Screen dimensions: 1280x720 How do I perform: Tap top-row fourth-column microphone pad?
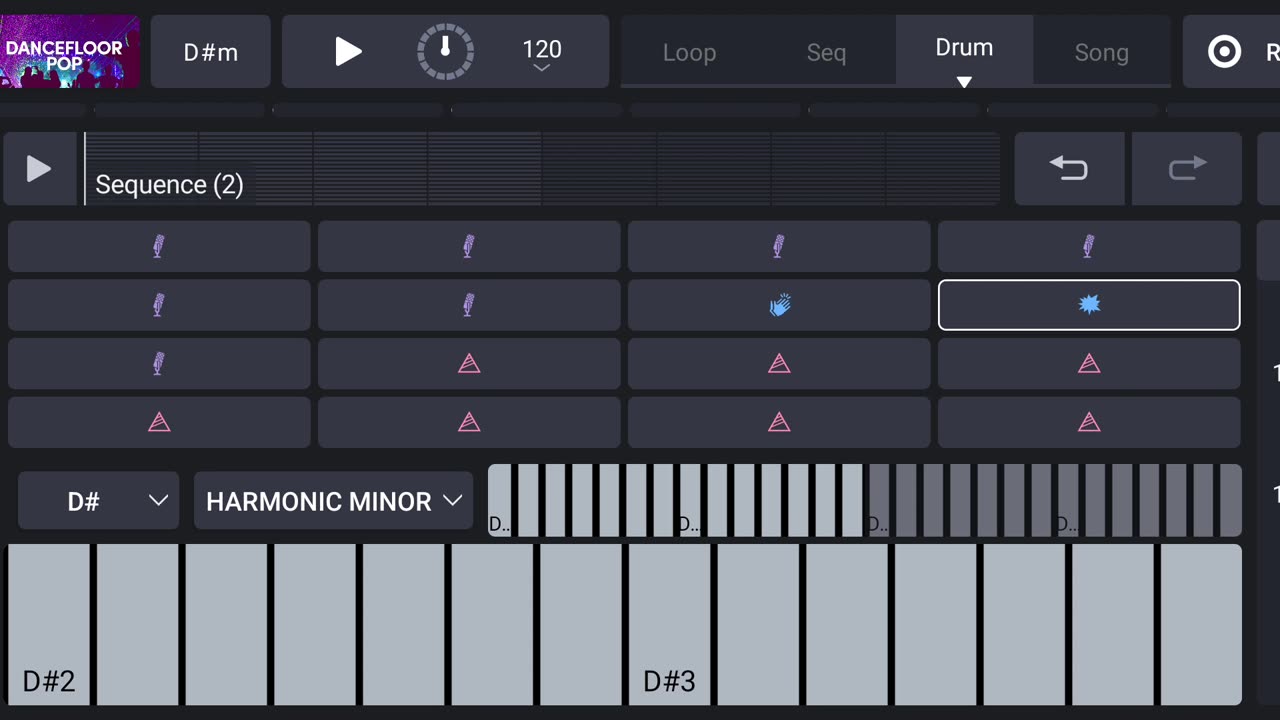1089,246
